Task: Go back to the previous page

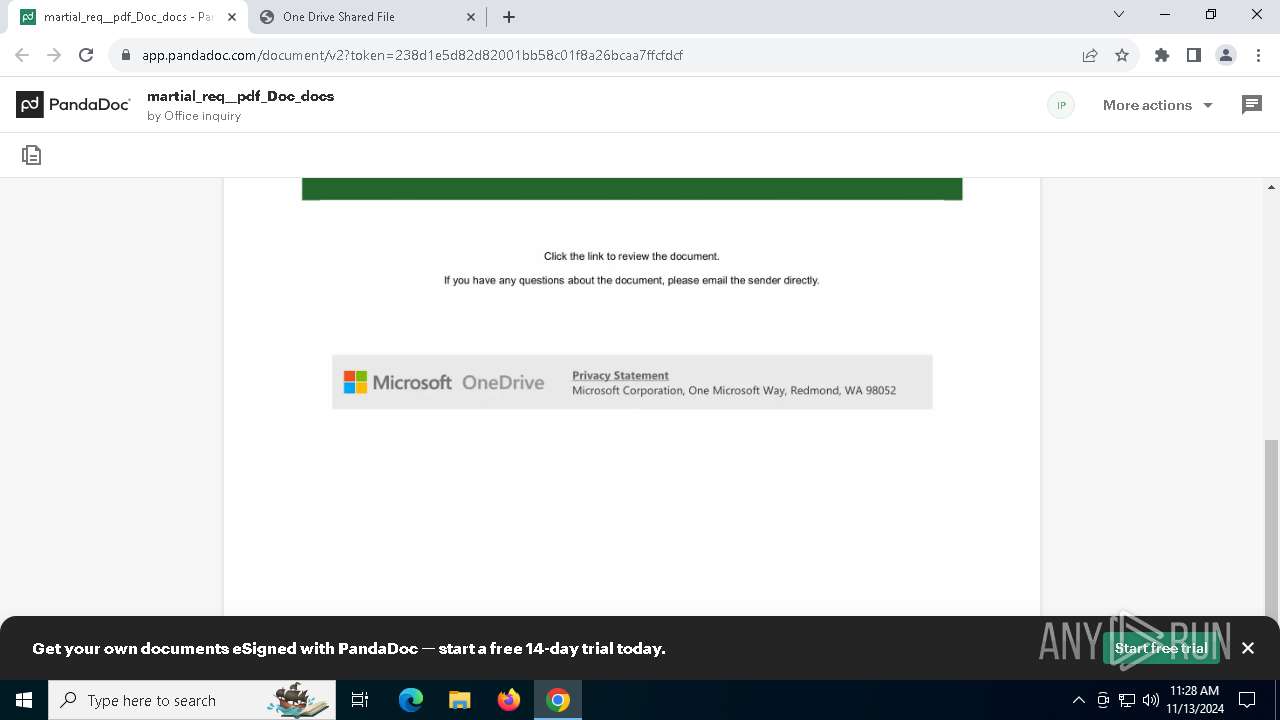Action: (22, 55)
